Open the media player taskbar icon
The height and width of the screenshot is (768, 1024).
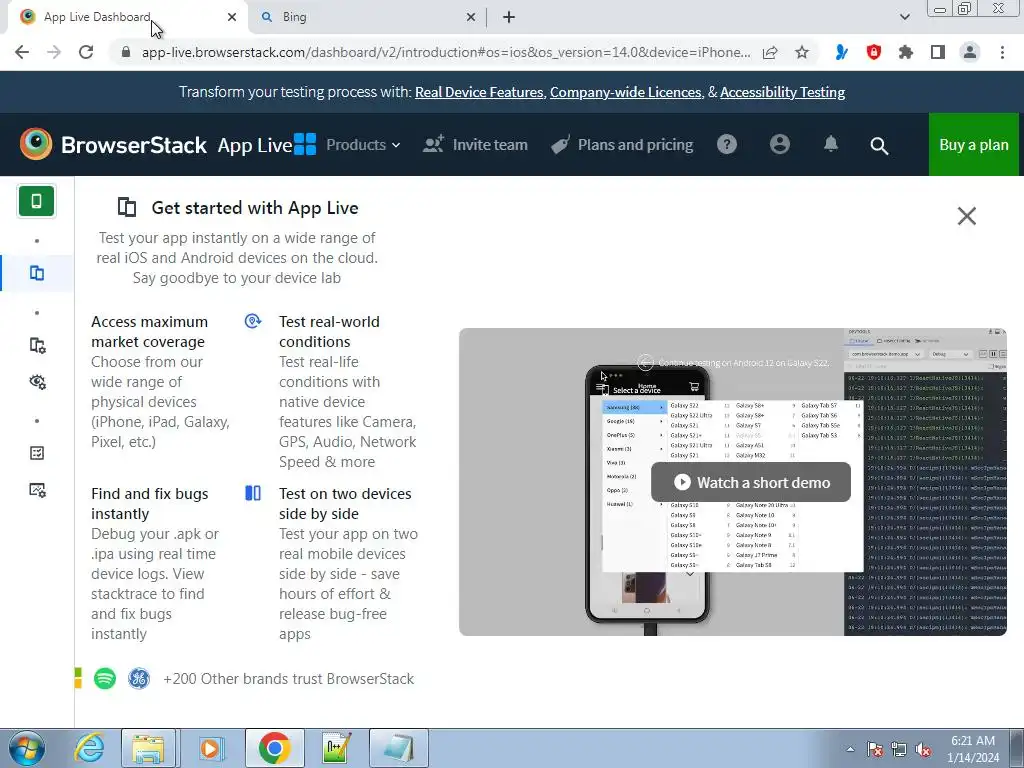[210, 748]
